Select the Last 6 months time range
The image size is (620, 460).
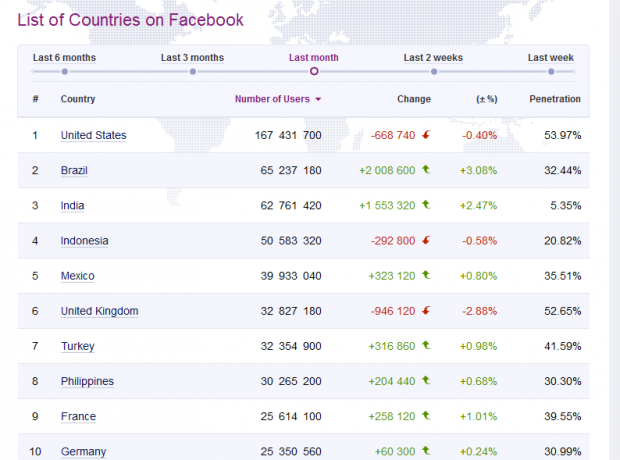click(64, 58)
